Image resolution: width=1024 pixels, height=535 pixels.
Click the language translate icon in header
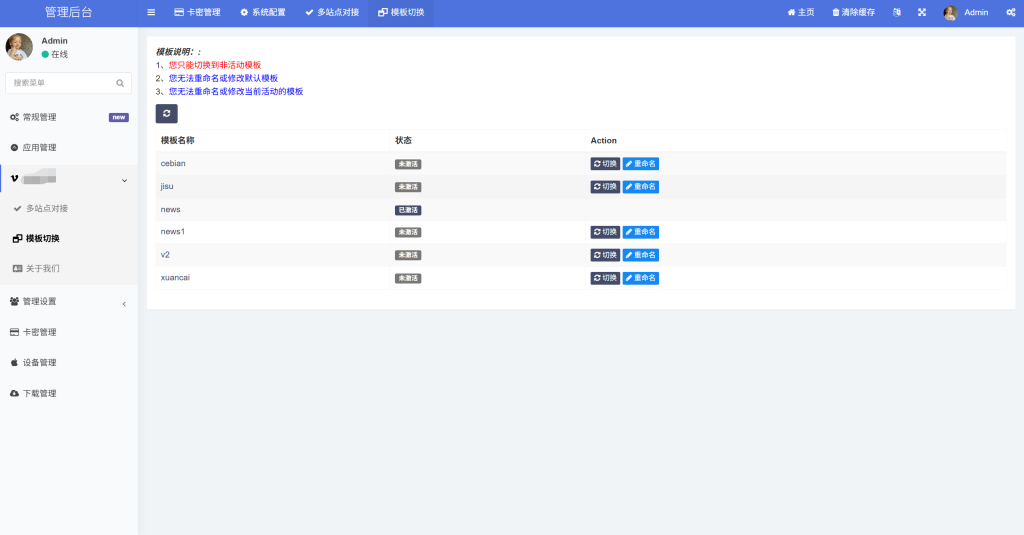(897, 12)
